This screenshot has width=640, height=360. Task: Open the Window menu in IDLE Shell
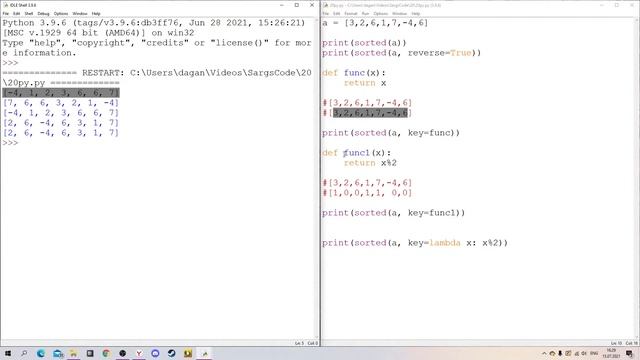tap(80, 13)
